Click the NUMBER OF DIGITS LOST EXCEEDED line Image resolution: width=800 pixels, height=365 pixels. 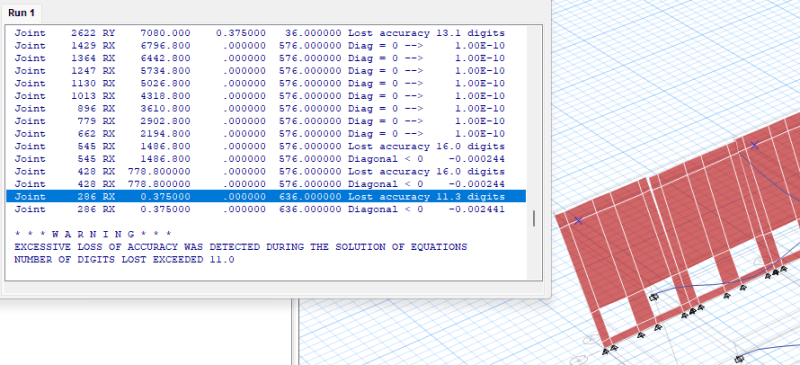[124, 259]
